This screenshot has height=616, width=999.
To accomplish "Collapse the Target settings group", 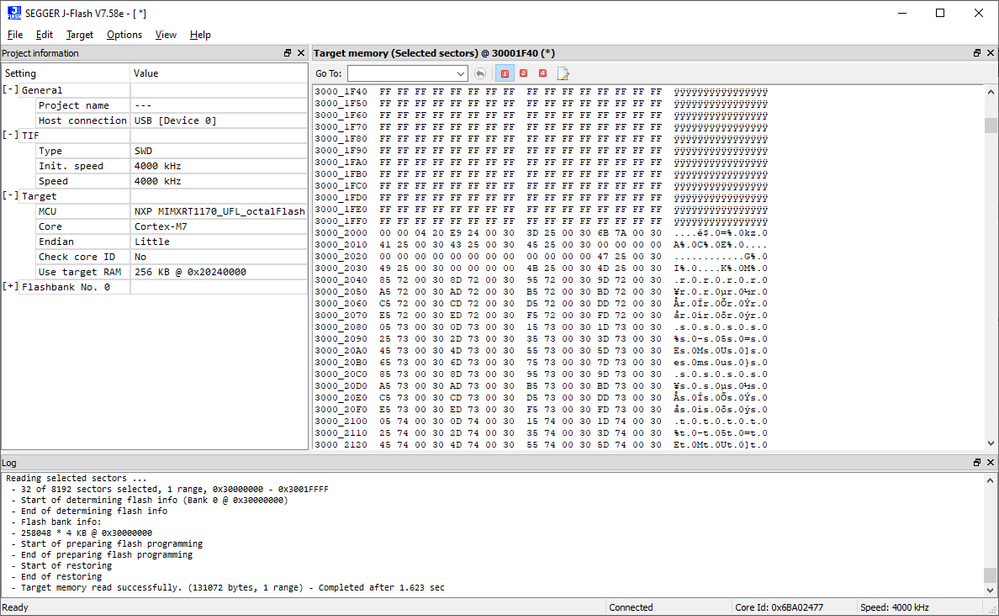I will pyautogui.click(x=10, y=196).
